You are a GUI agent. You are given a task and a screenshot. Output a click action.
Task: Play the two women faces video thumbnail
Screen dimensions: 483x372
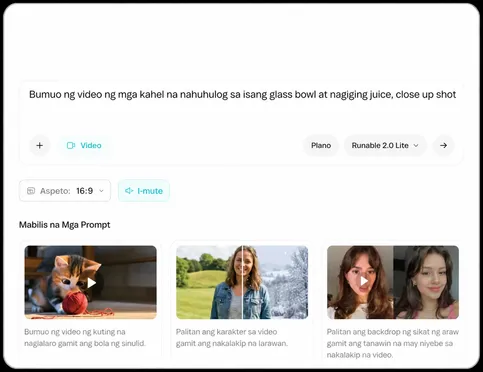pos(393,282)
